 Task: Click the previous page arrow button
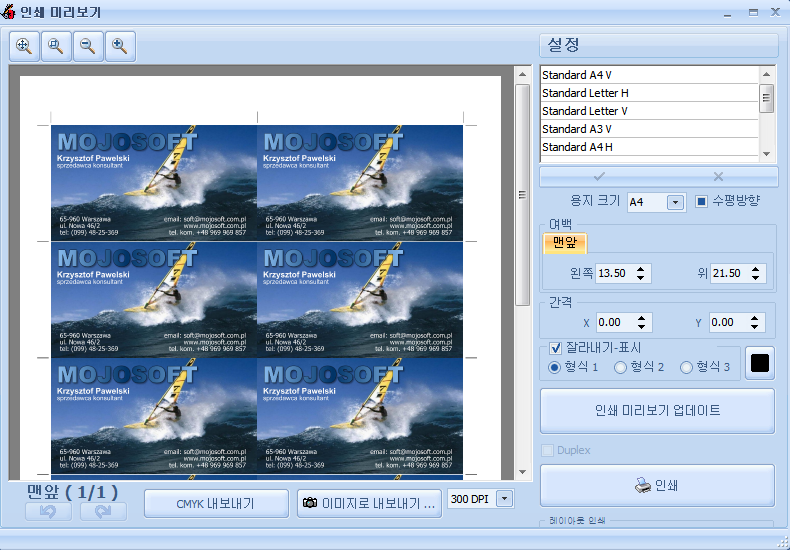tap(48, 512)
